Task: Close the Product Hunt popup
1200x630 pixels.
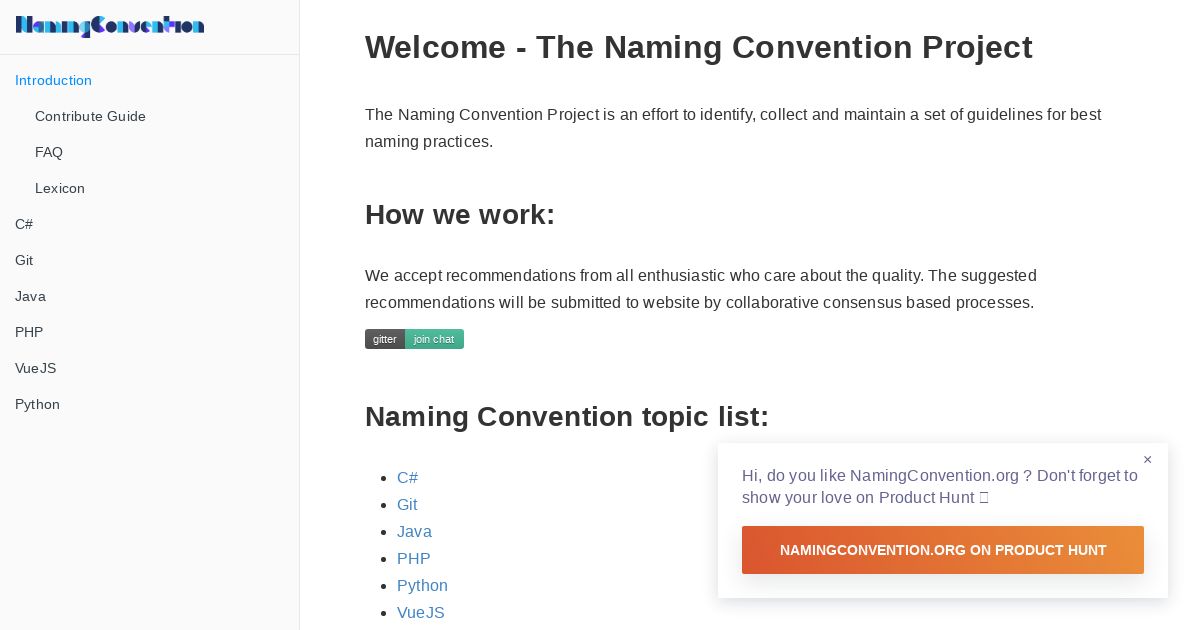Action: (1147, 460)
